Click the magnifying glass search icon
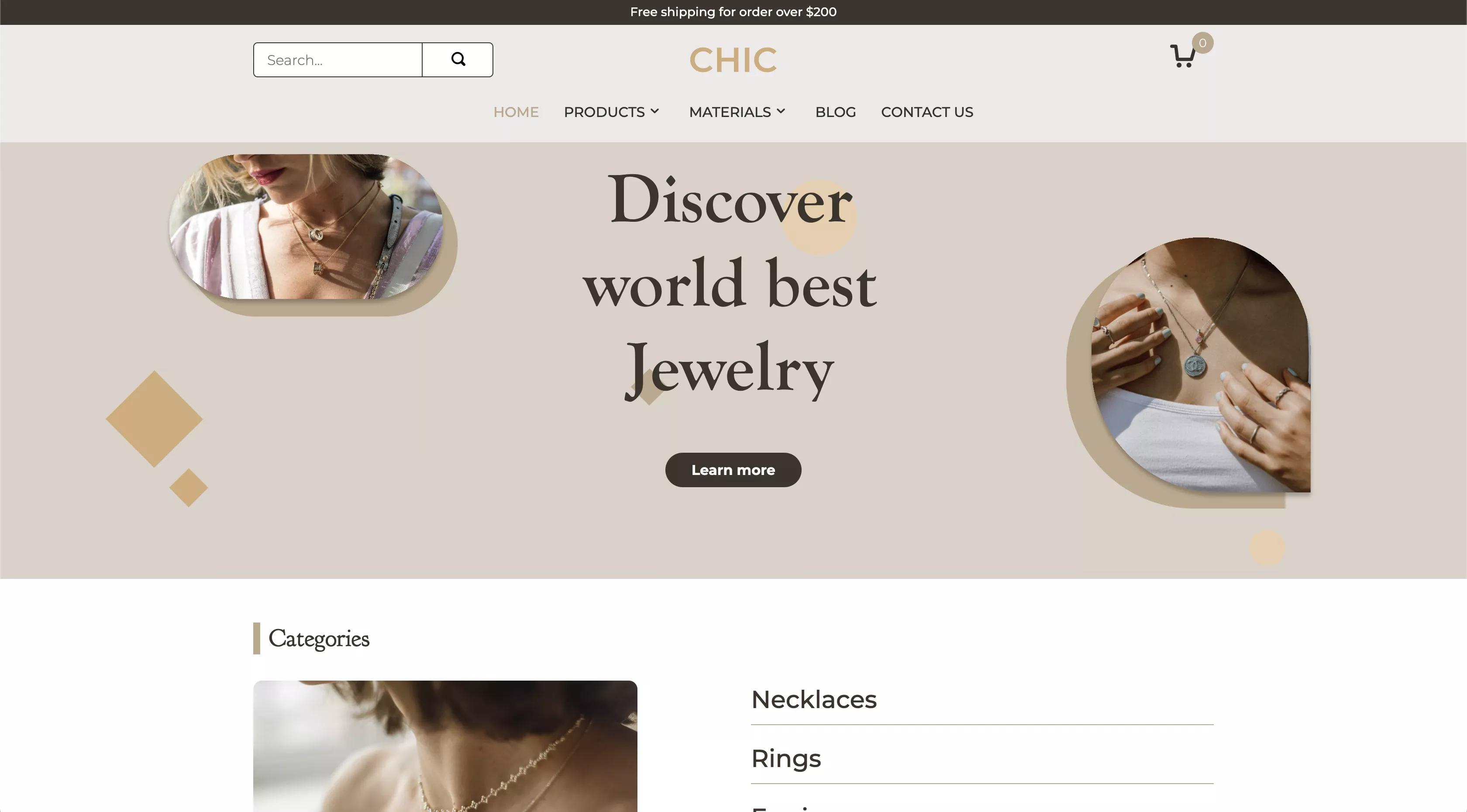 [x=458, y=59]
